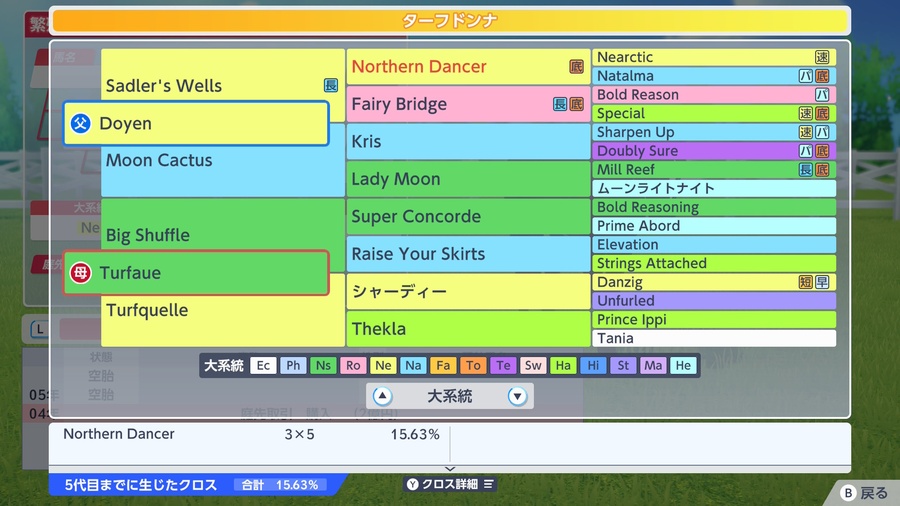Screen dimensions: 900x506
Task: Click the red dam icon beside Turfaue
Action: (80, 273)
